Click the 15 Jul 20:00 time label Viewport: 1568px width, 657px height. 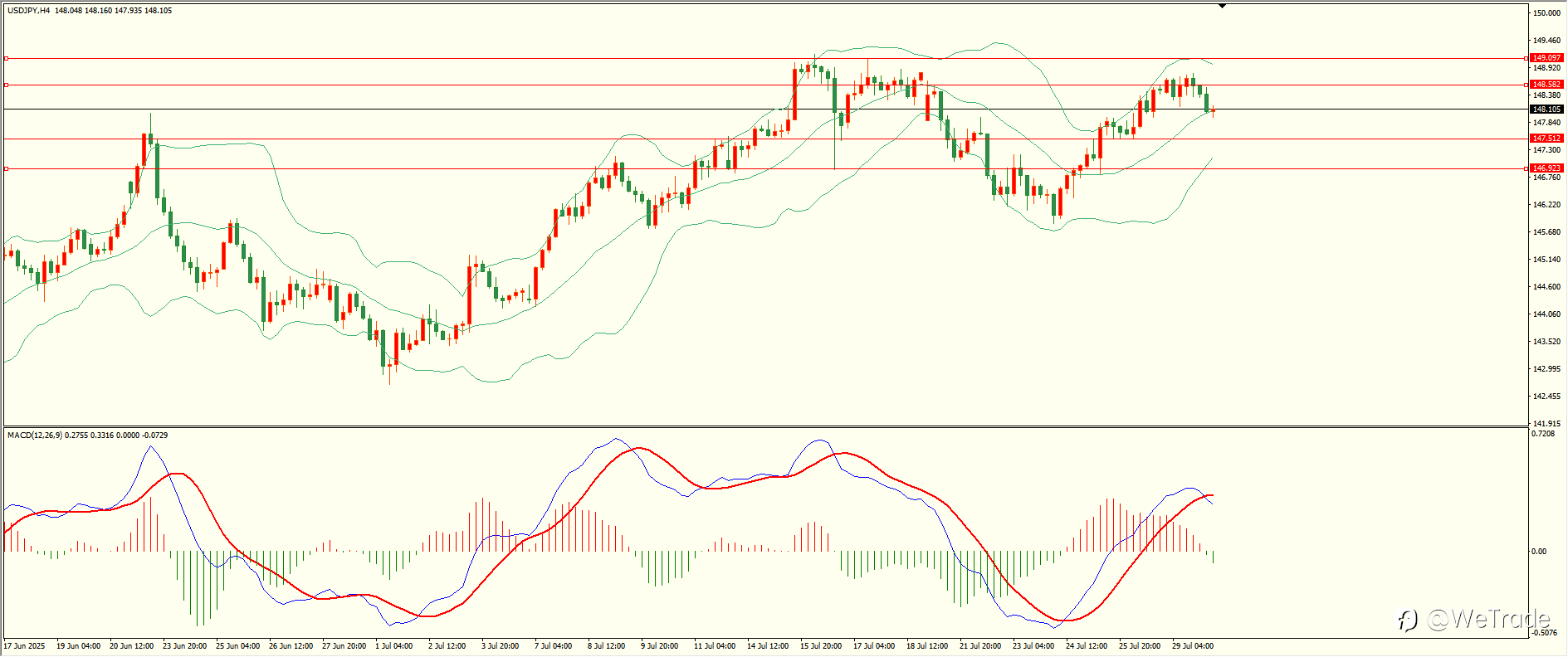[x=821, y=645]
